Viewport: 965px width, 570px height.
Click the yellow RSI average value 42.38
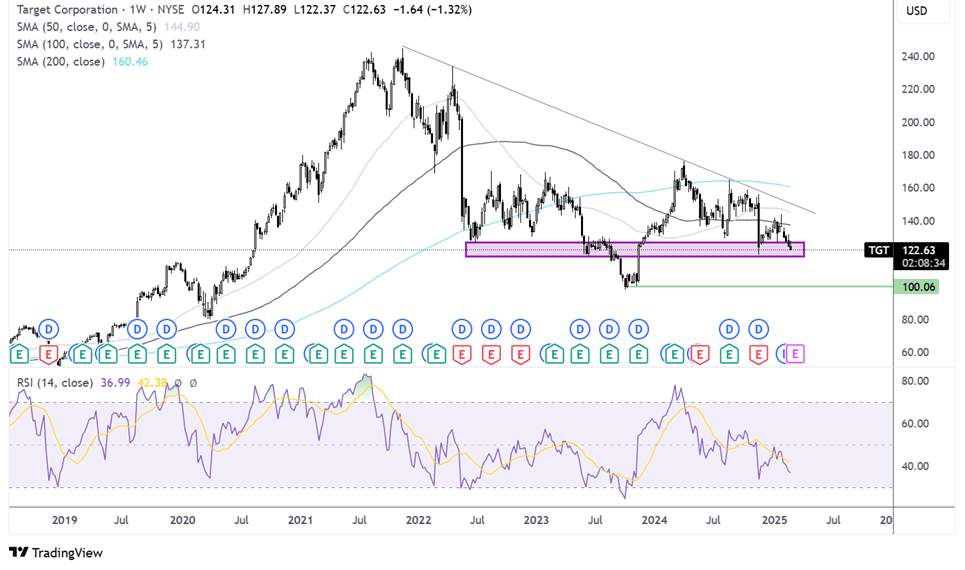tap(152, 383)
